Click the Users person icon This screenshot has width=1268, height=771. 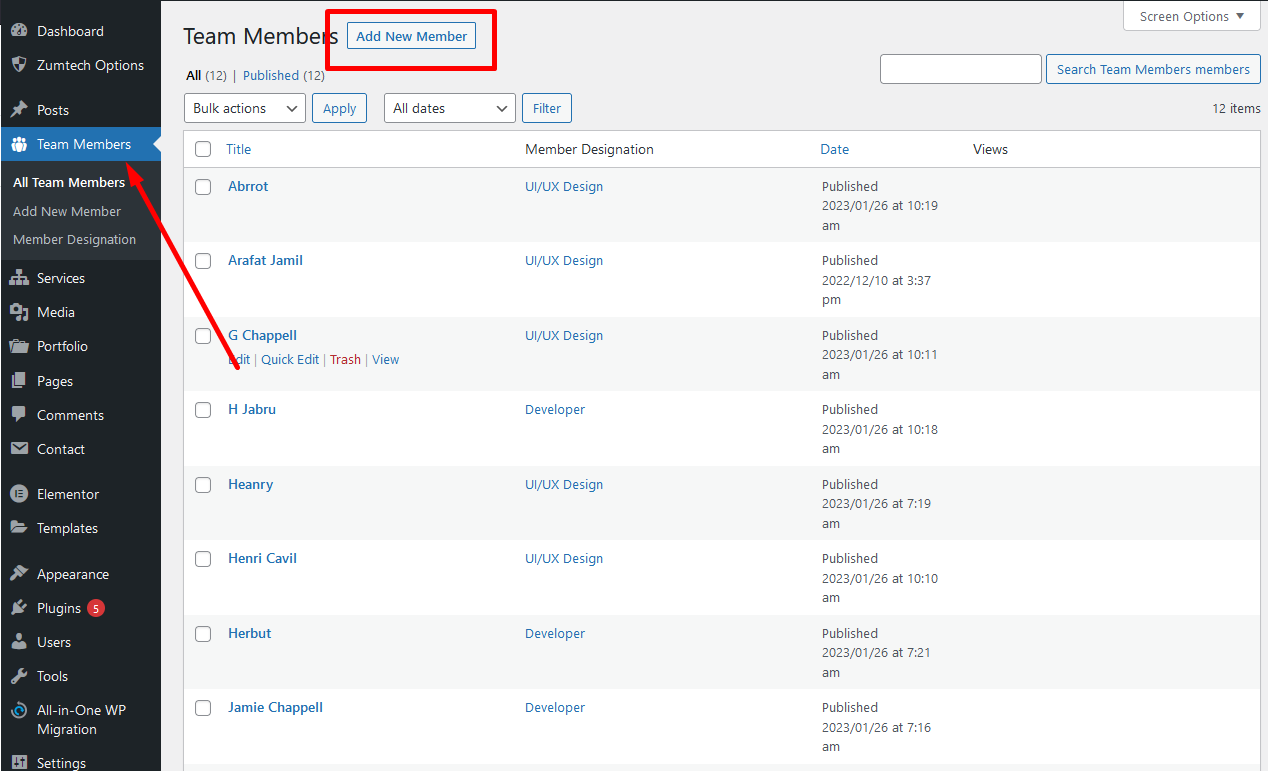coord(19,642)
